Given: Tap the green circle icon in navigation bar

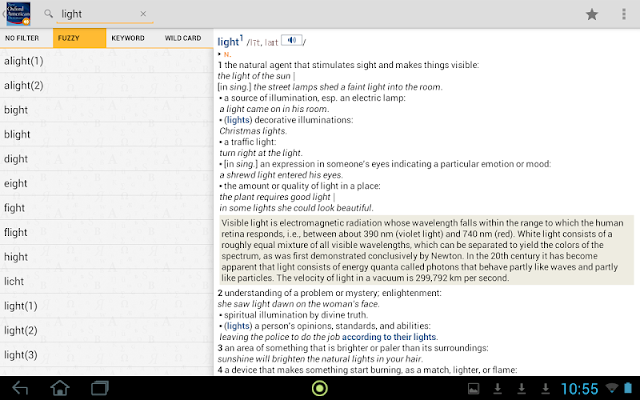Looking at the screenshot, I should tap(320, 388).
